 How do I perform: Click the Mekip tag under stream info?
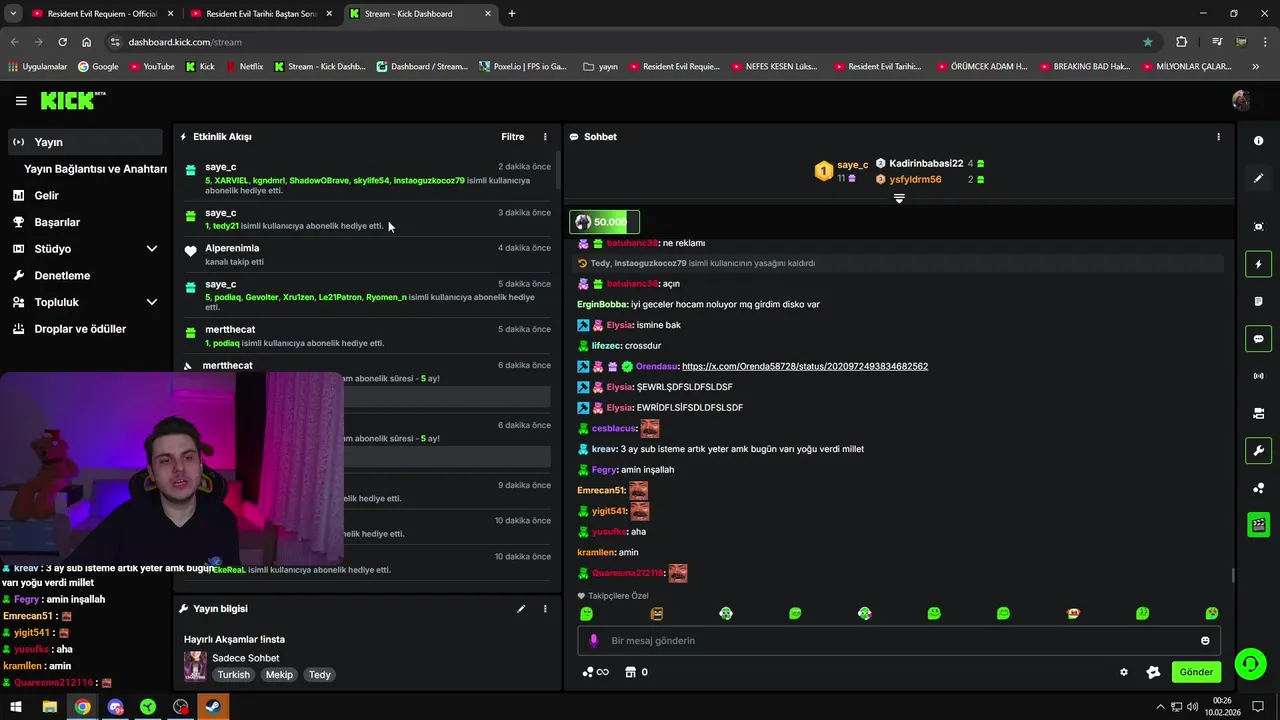279,675
